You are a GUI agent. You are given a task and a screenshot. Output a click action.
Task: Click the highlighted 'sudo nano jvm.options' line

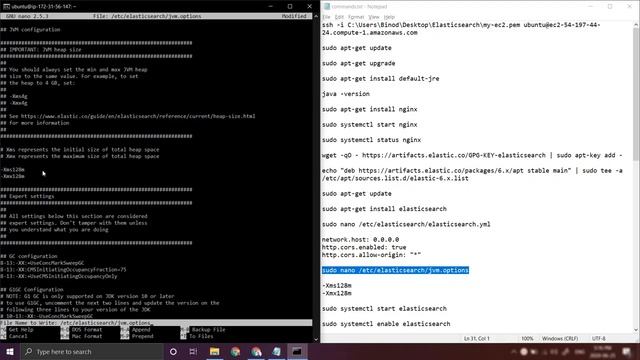coord(395,270)
